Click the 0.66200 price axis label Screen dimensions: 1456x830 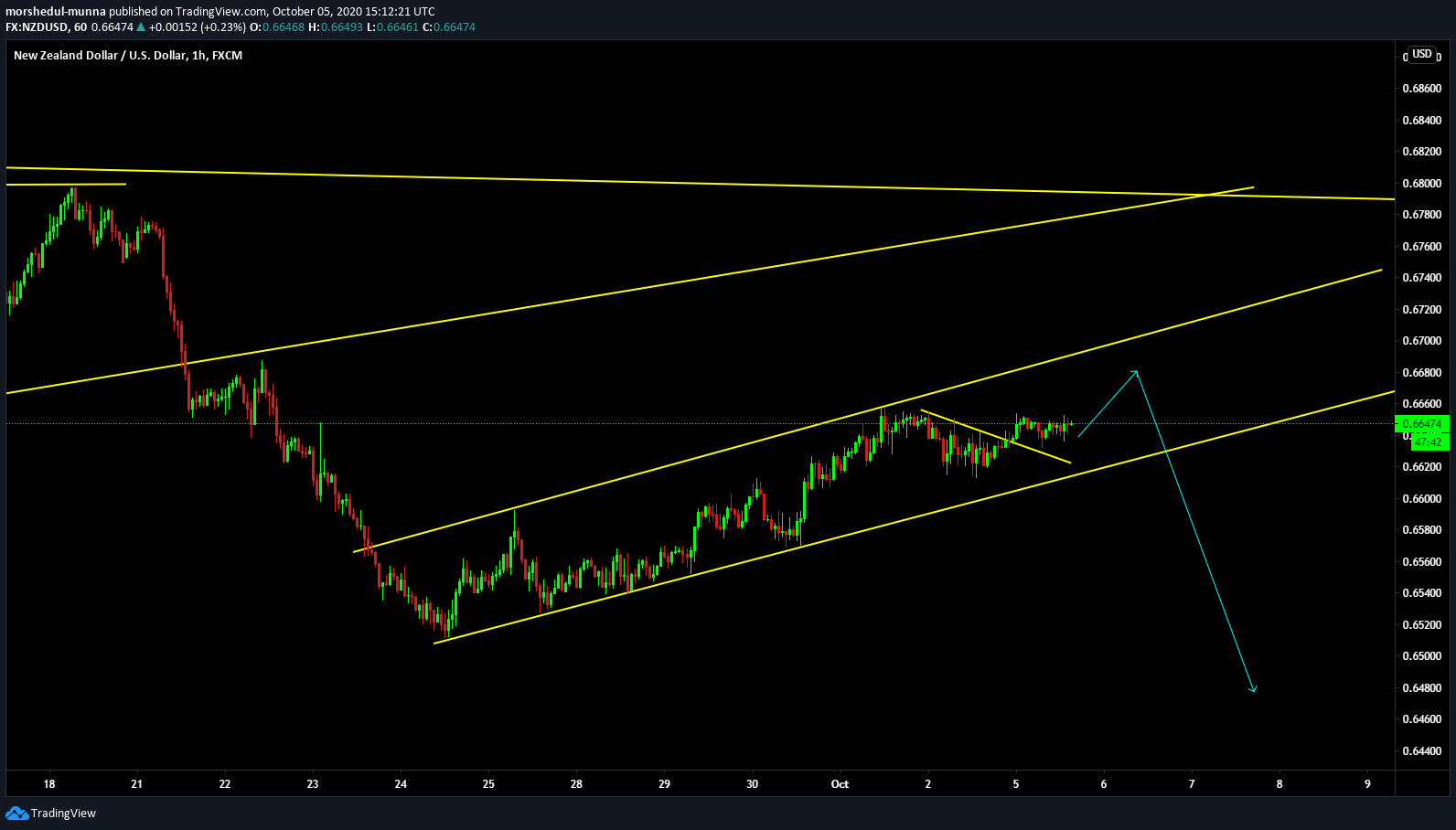pos(1421,467)
